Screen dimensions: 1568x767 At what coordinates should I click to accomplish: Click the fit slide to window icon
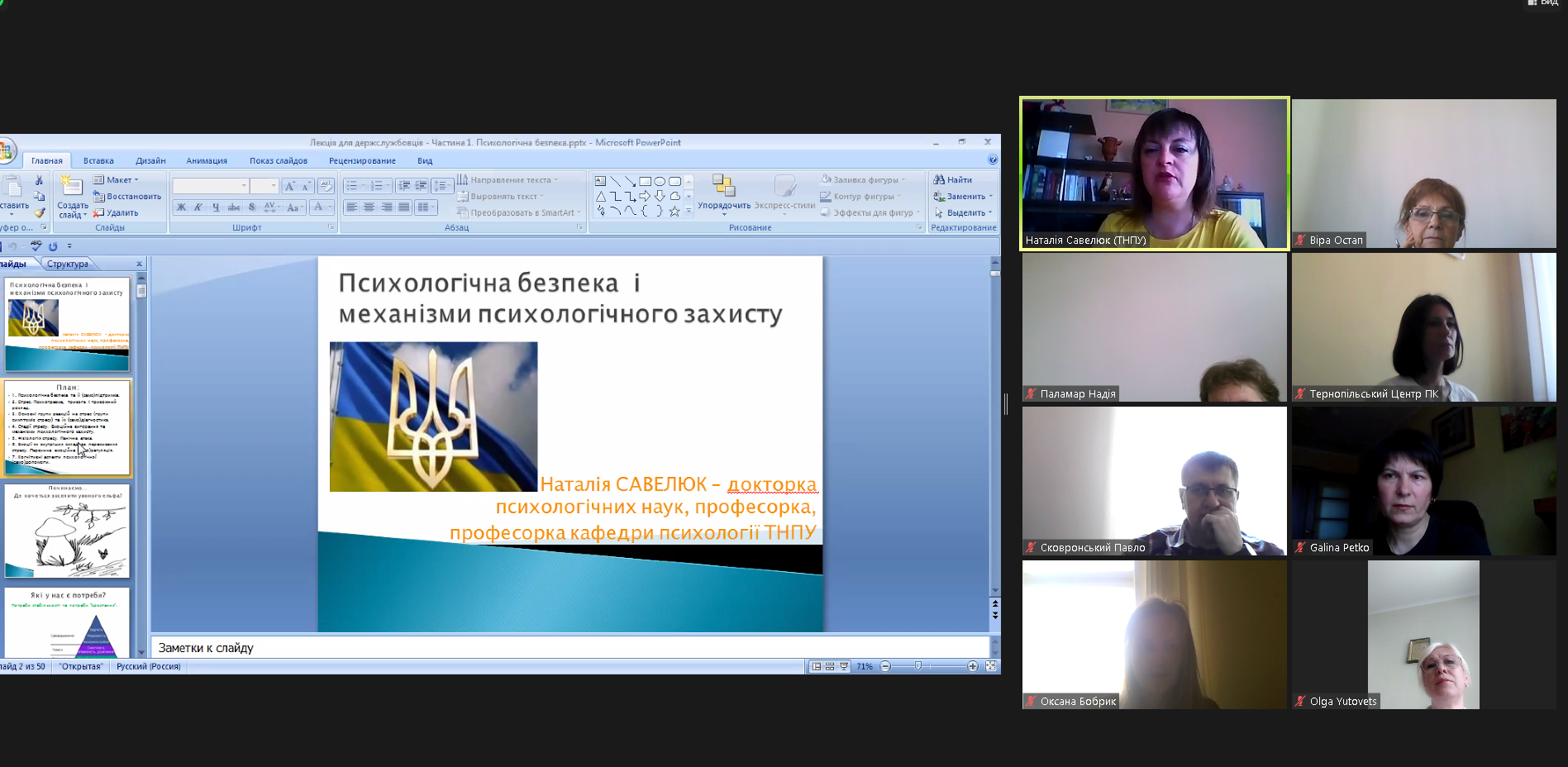(991, 666)
